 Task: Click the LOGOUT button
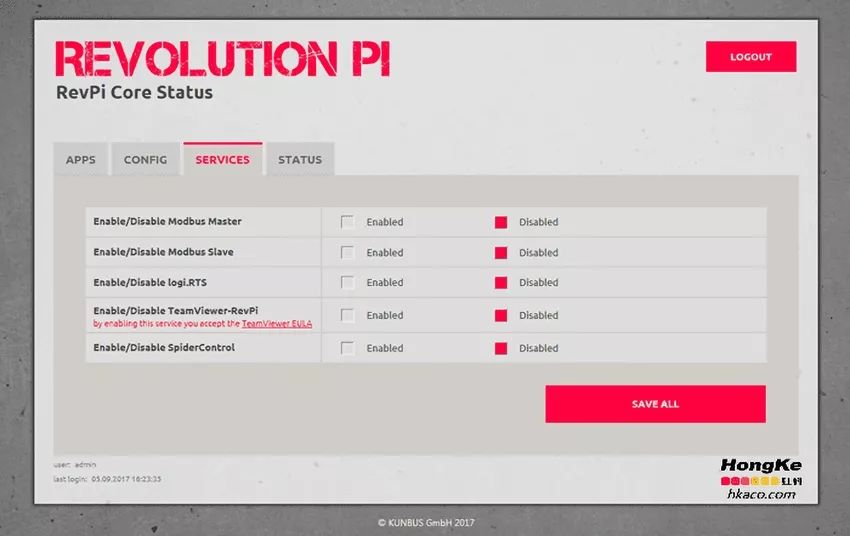coord(751,56)
